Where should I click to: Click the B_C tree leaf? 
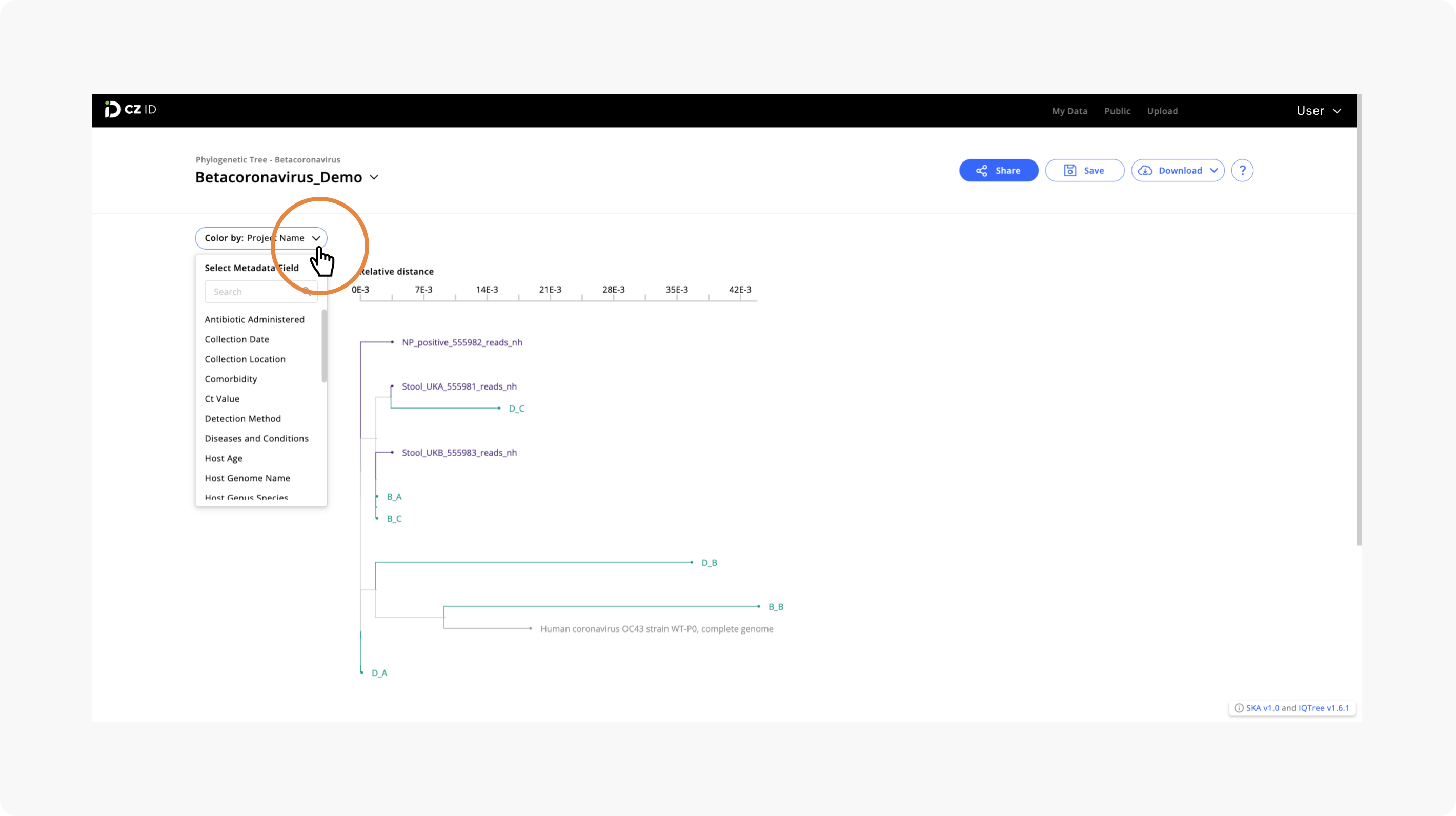[x=394, y=519]
